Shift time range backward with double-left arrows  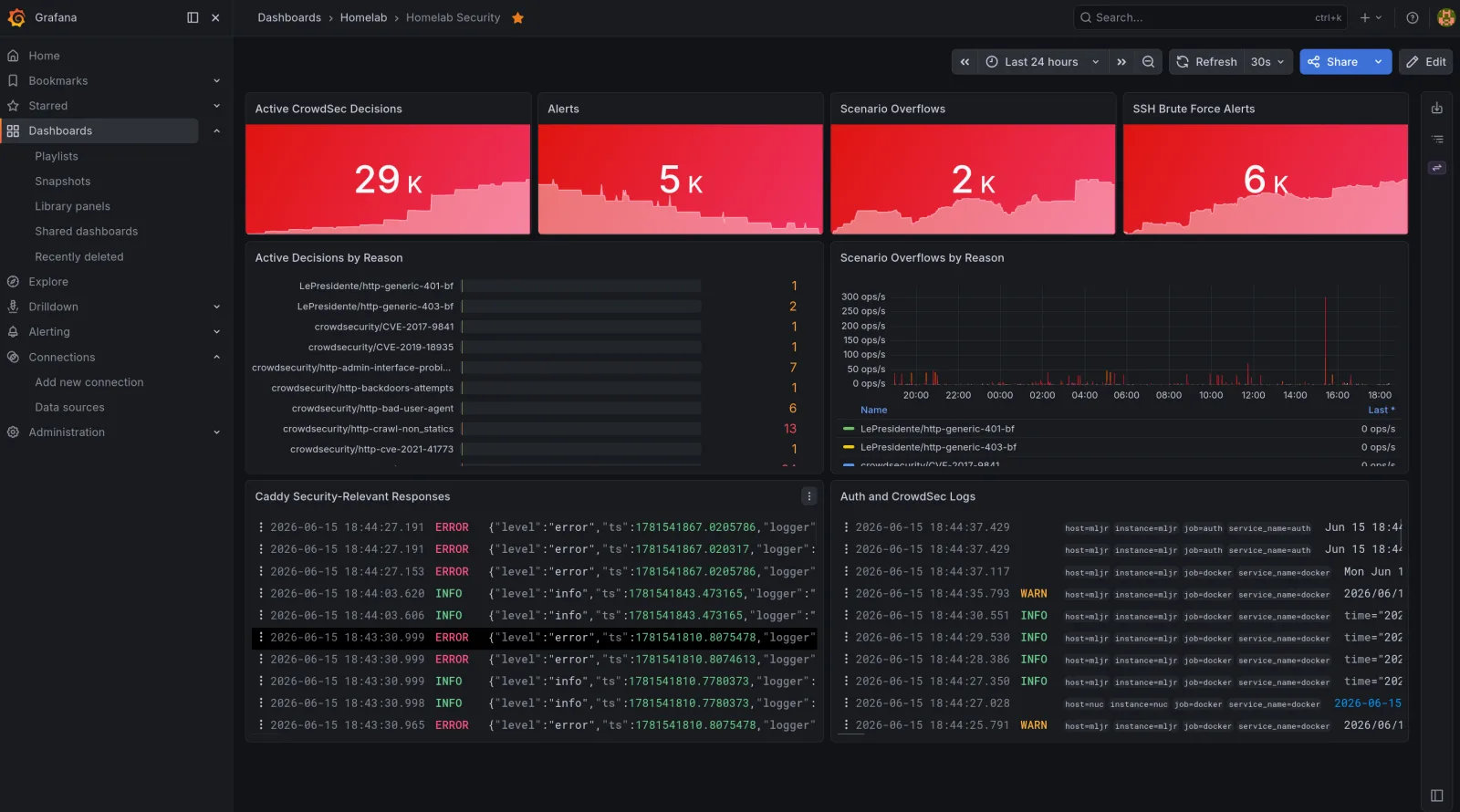[965, 62]
